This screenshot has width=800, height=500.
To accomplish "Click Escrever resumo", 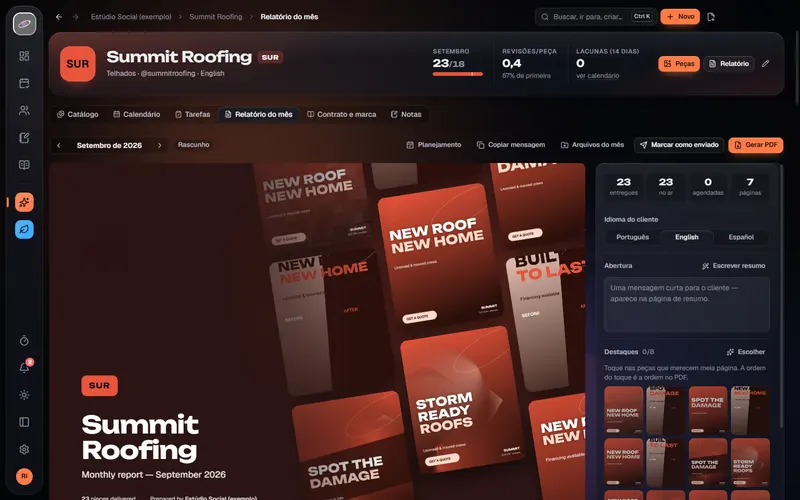I will pos(733,266).
